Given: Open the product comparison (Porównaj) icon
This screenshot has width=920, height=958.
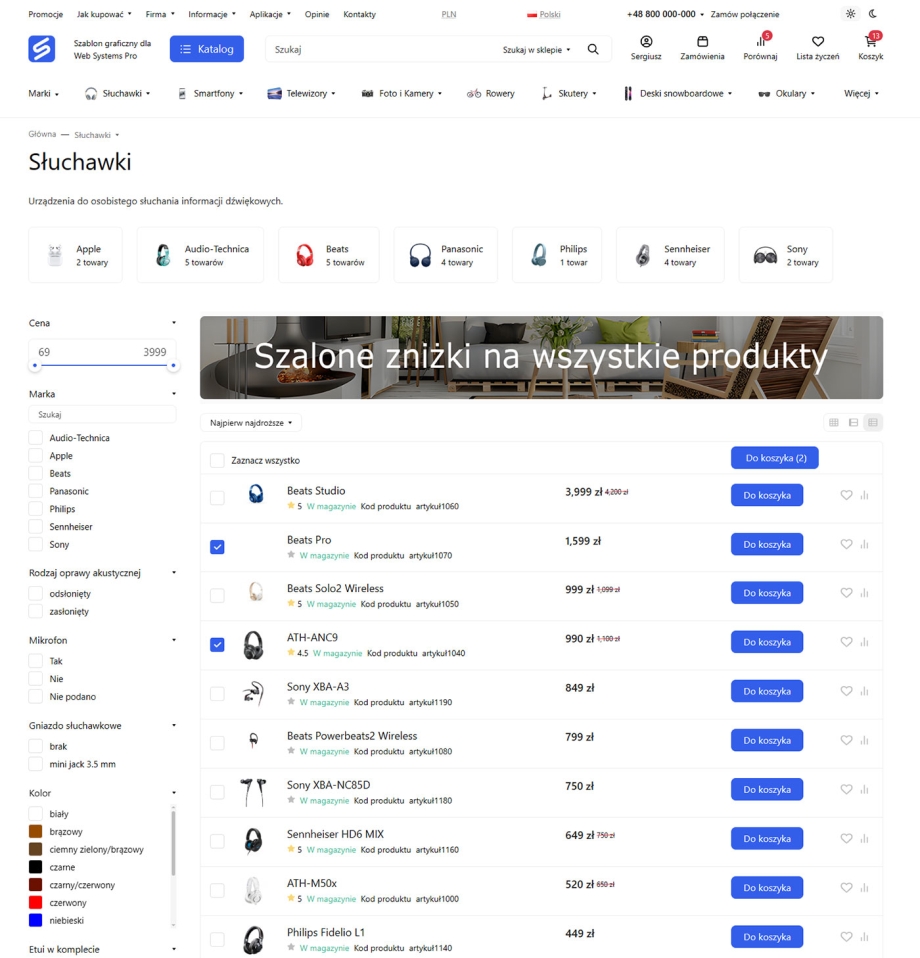Looking at the screenshot, I should pos(760,42).
